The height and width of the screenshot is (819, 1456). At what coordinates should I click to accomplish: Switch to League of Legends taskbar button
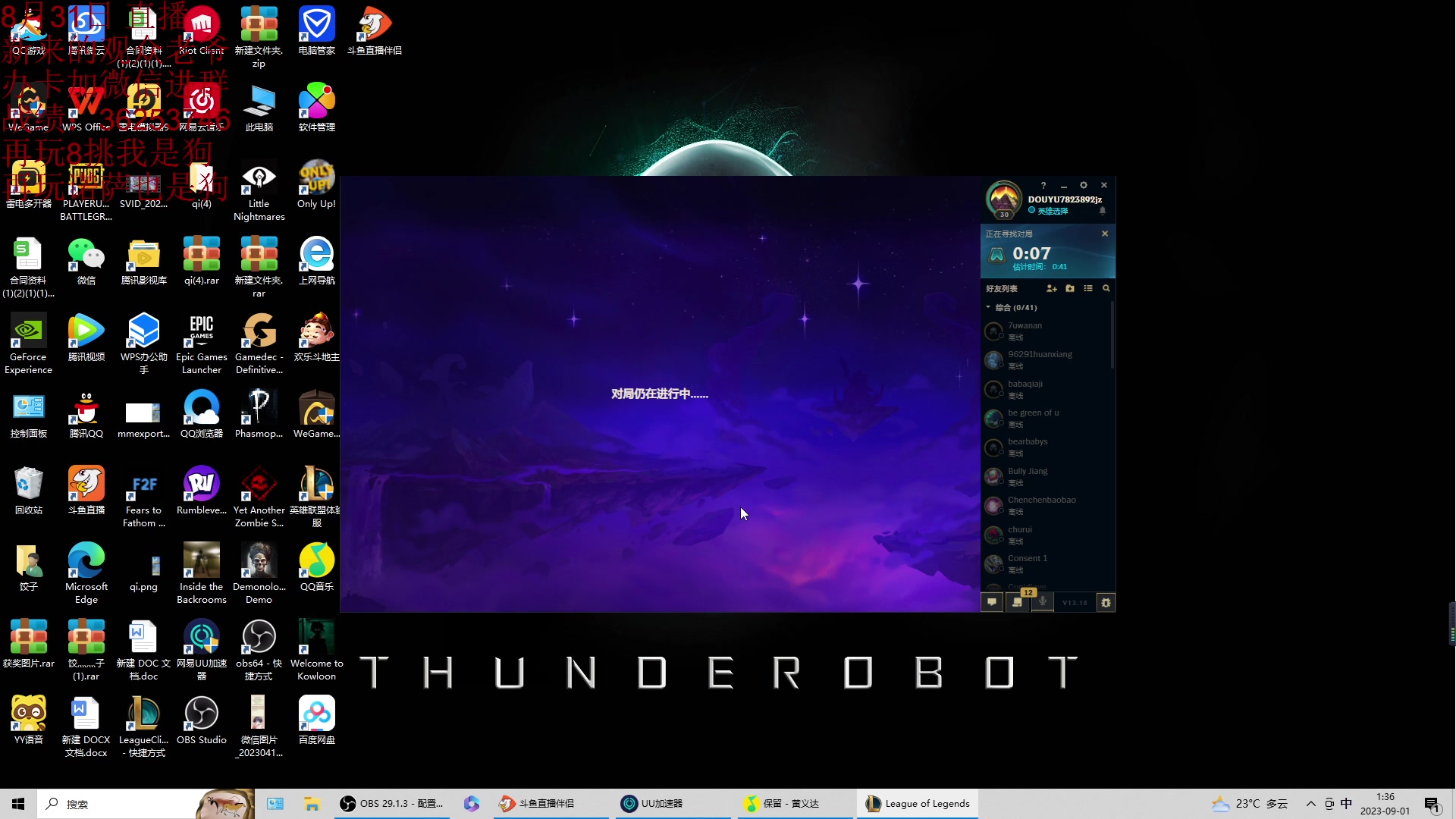(918, 804)
